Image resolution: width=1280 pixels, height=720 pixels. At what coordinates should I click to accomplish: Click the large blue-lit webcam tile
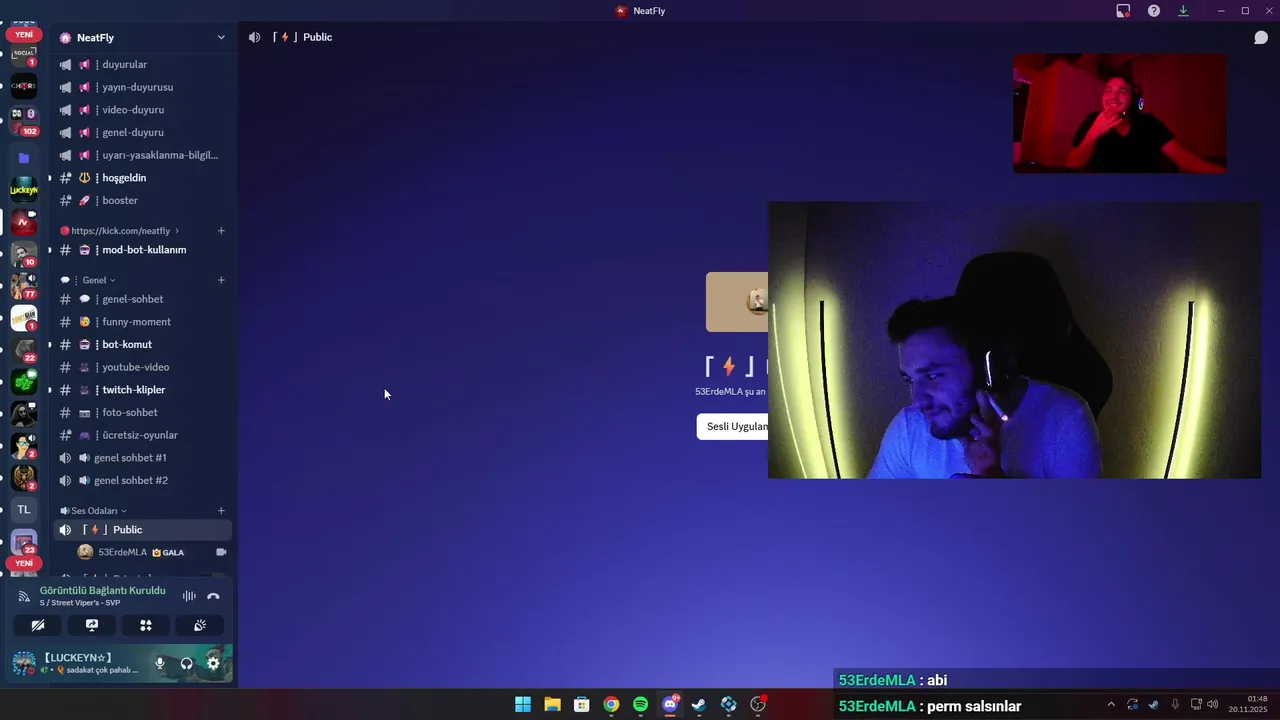[x=1014, y=340]
